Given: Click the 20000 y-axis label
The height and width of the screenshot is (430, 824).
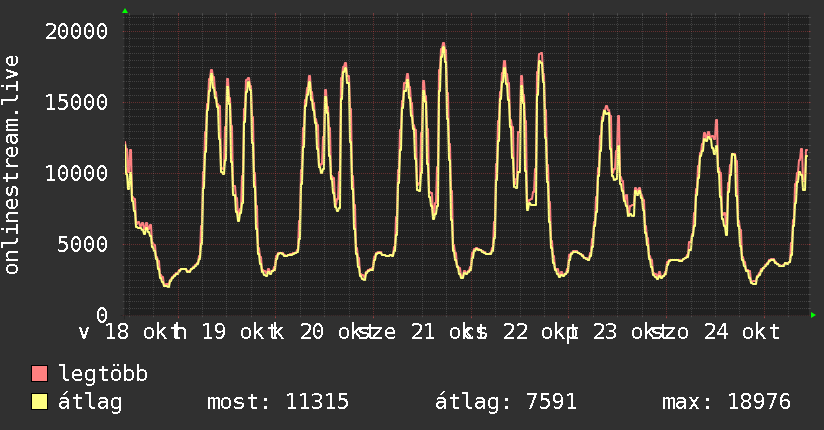Looking at the screenshot, I should pyautogui.click(x=77, y=32).
